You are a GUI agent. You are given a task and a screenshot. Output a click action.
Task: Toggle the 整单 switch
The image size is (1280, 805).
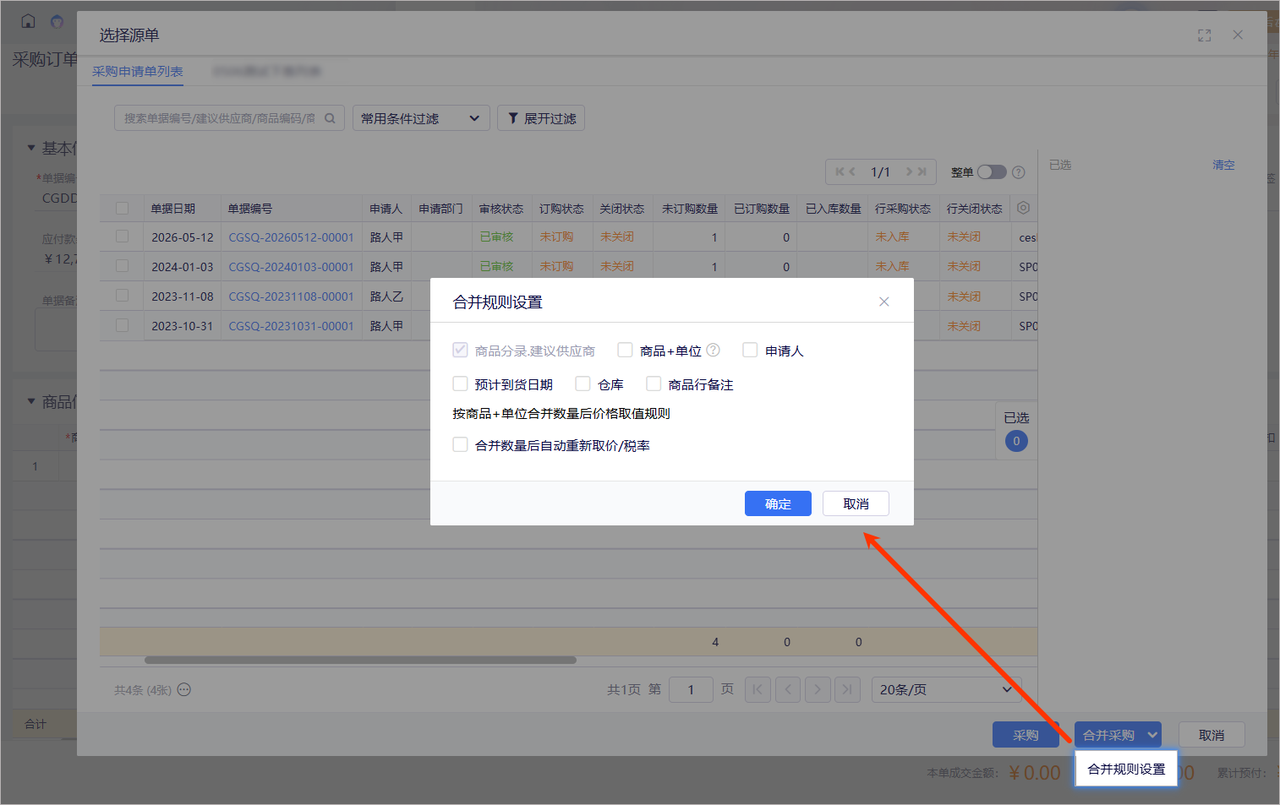[992, 172]
